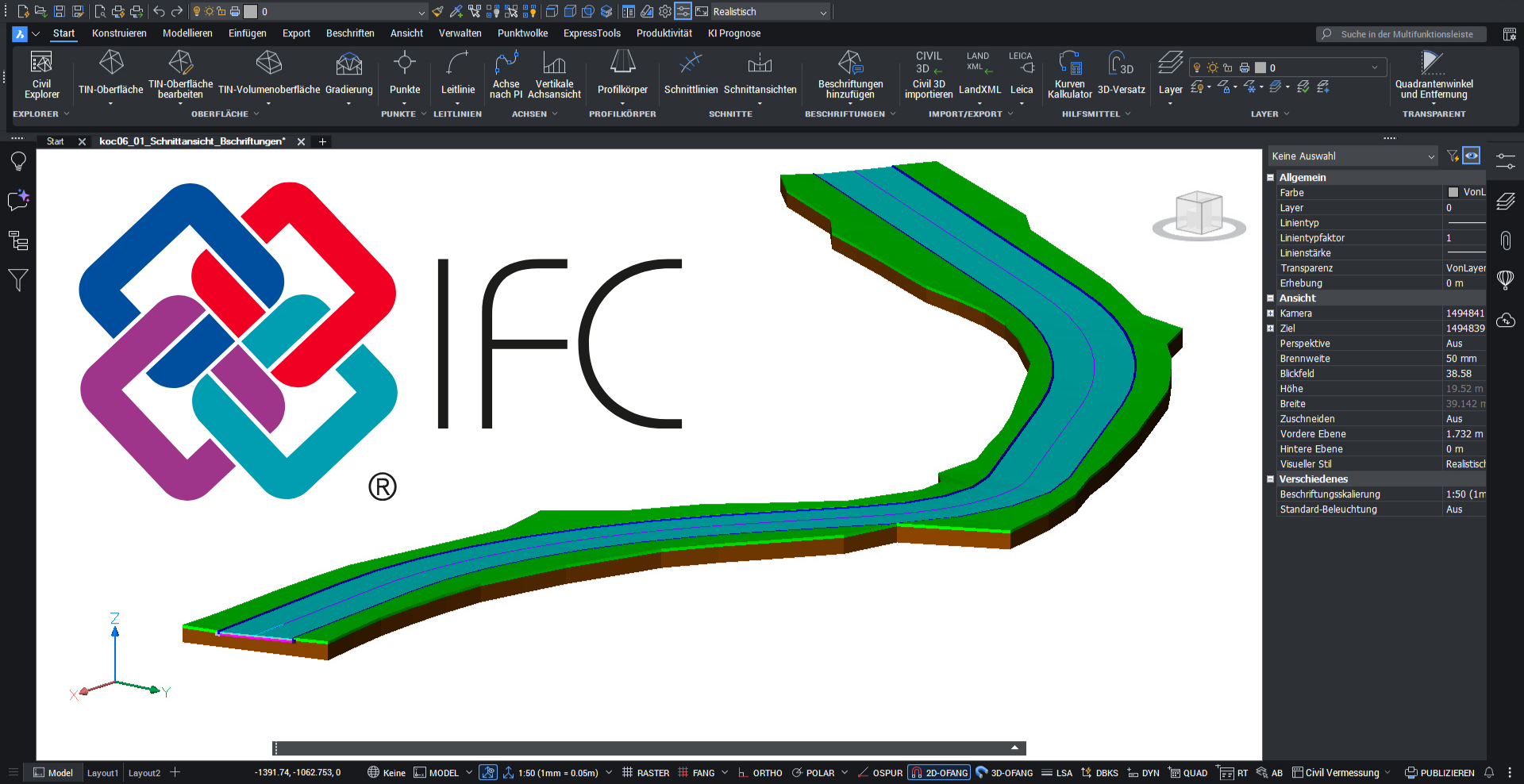
Task: Open the Kurven Kalkulator
Action: [1069, 75]
